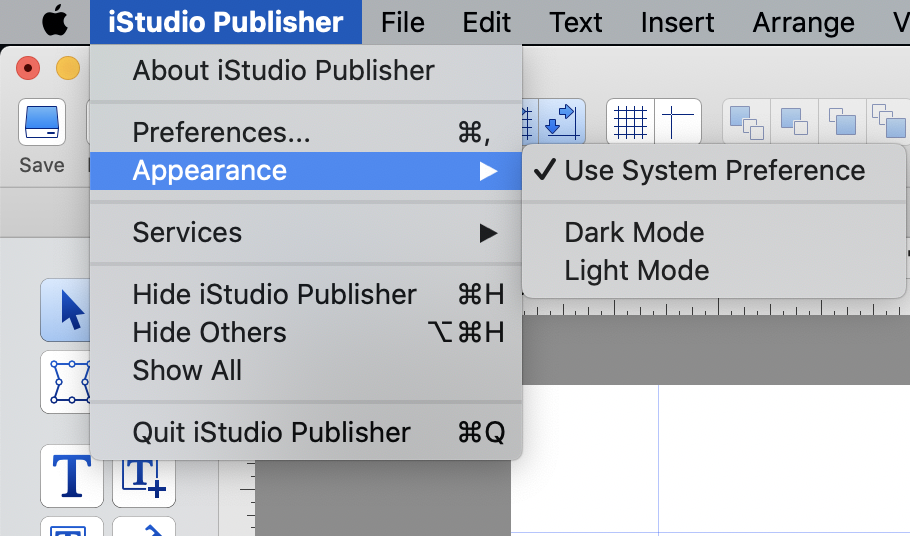Switch appearance to Light Mode
Image resolution: width=910 pixels, height=536 pixels.
click(x=714, y=271)
